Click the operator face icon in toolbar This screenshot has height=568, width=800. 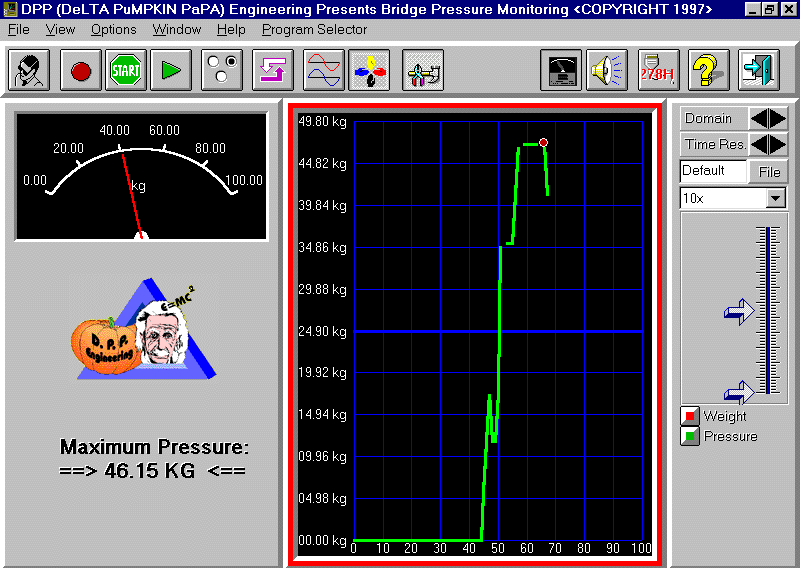[29, 70]
